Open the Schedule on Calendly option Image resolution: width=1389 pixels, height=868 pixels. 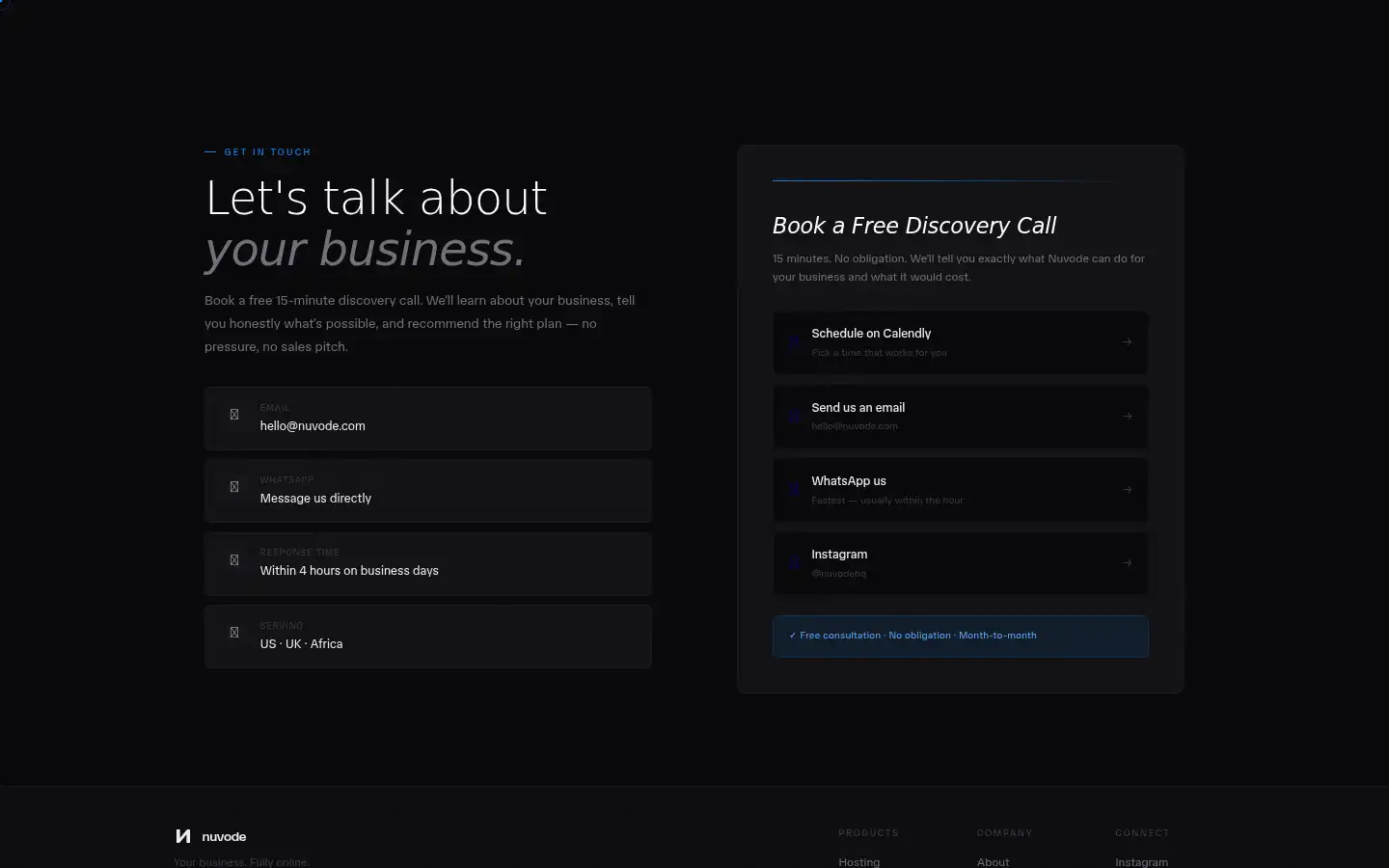coord(960,342)
